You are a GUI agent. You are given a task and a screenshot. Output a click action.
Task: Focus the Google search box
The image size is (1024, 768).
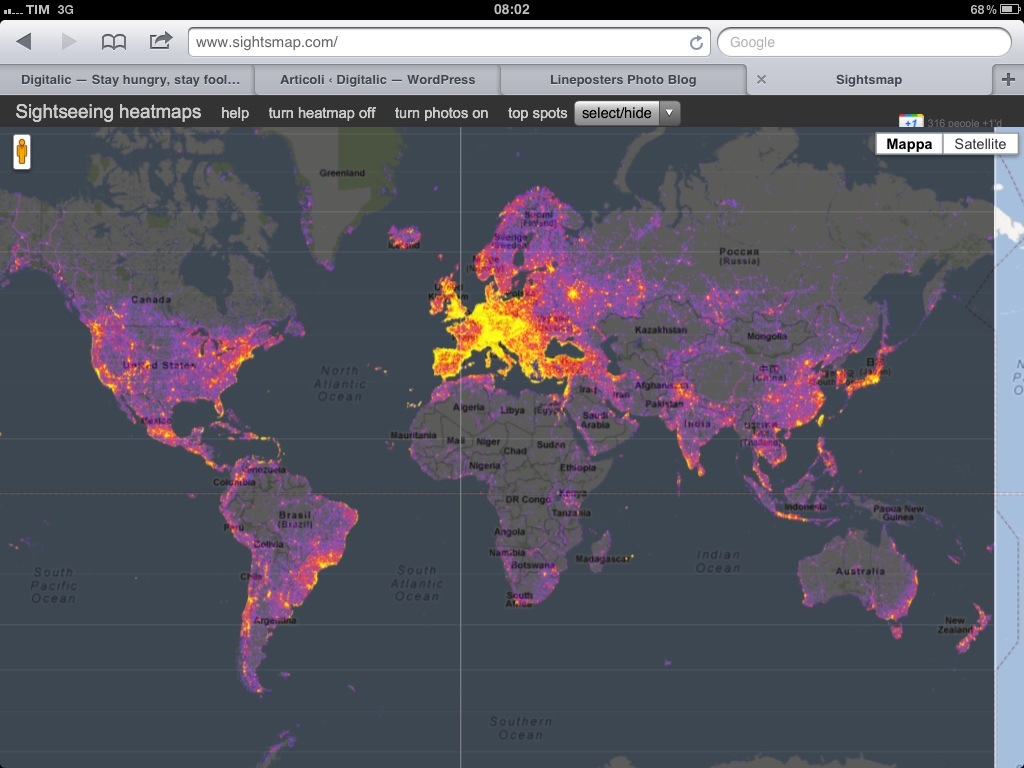click(864, 42)
